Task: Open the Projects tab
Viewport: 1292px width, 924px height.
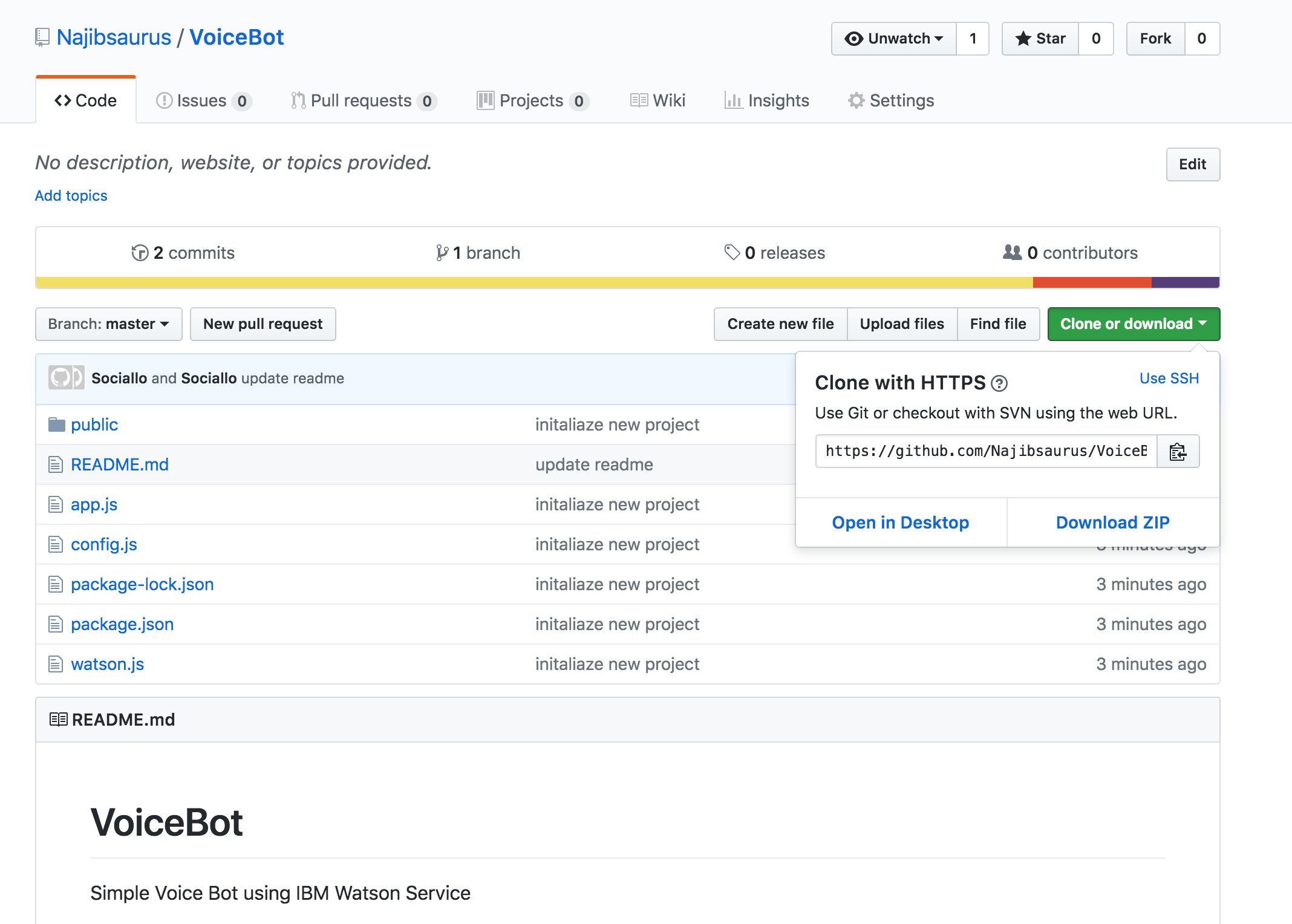Action: coord(533,100)
